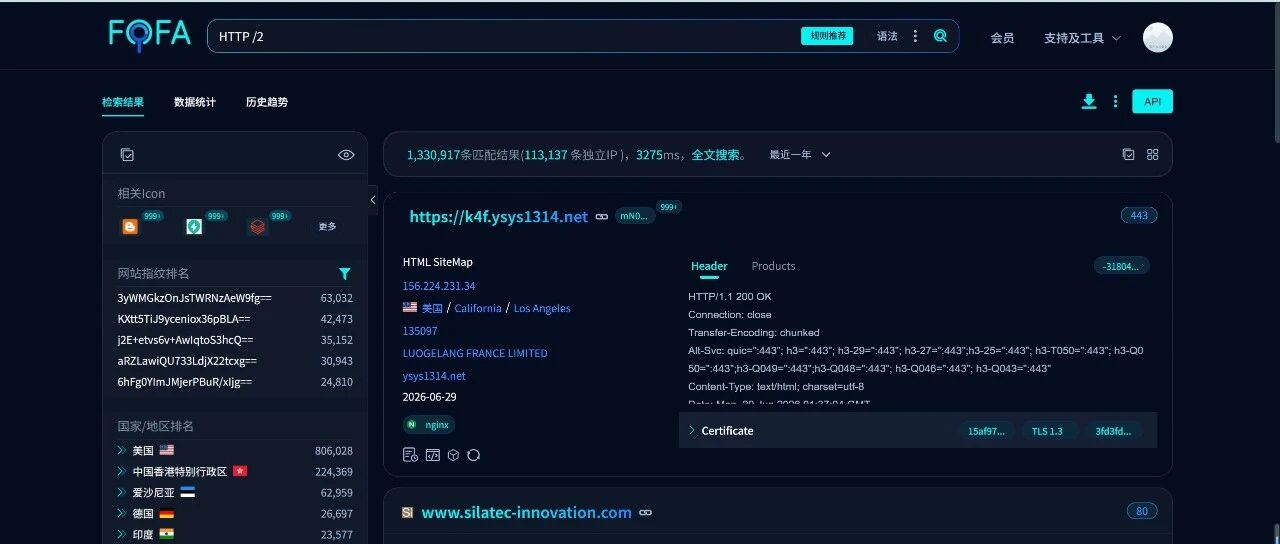Click the US flag icon in result location
The height and width of the screenshot is (544, 1280).
click(x=410, y=308)
